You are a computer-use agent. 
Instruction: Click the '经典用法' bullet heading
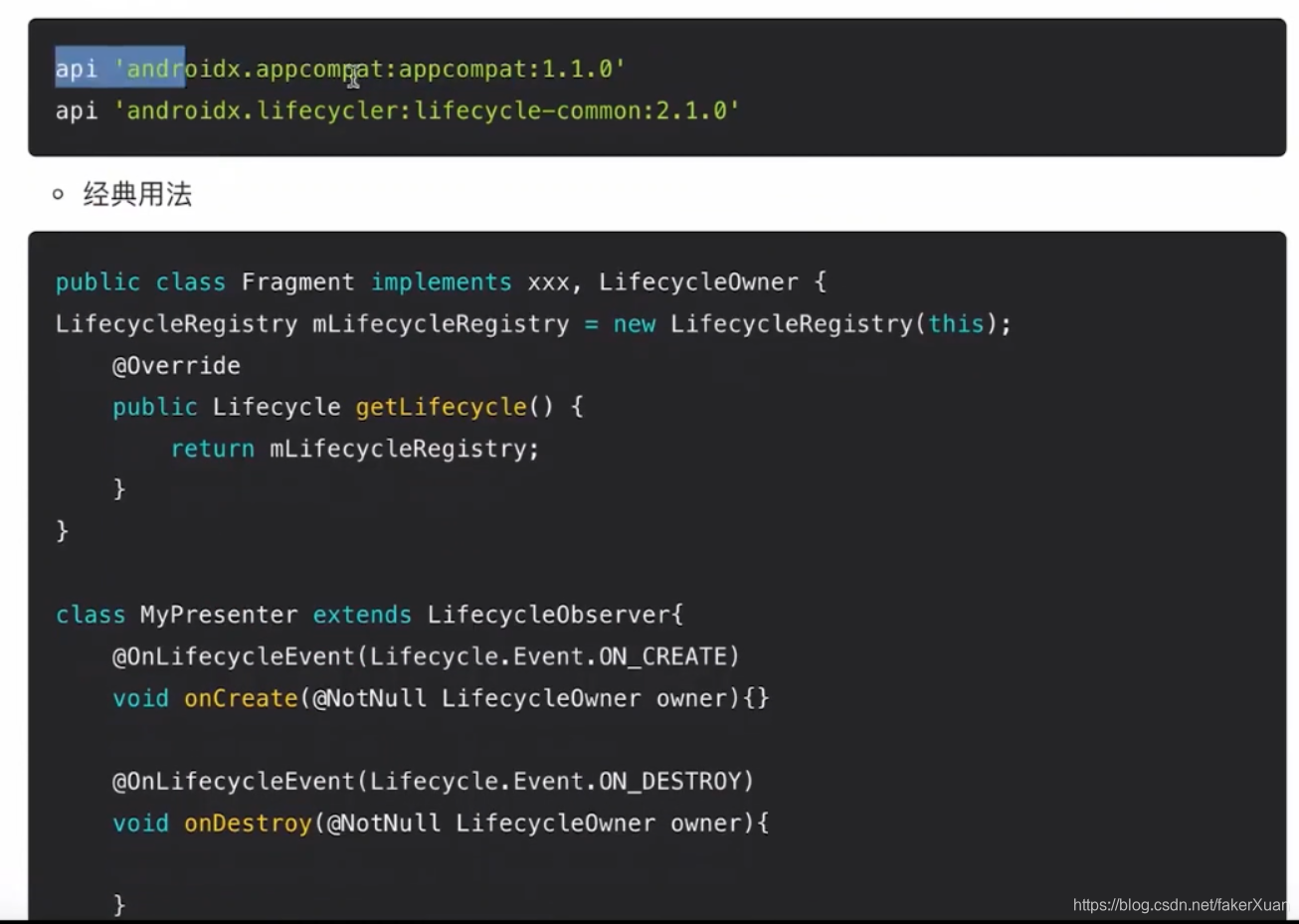(137, 194)
